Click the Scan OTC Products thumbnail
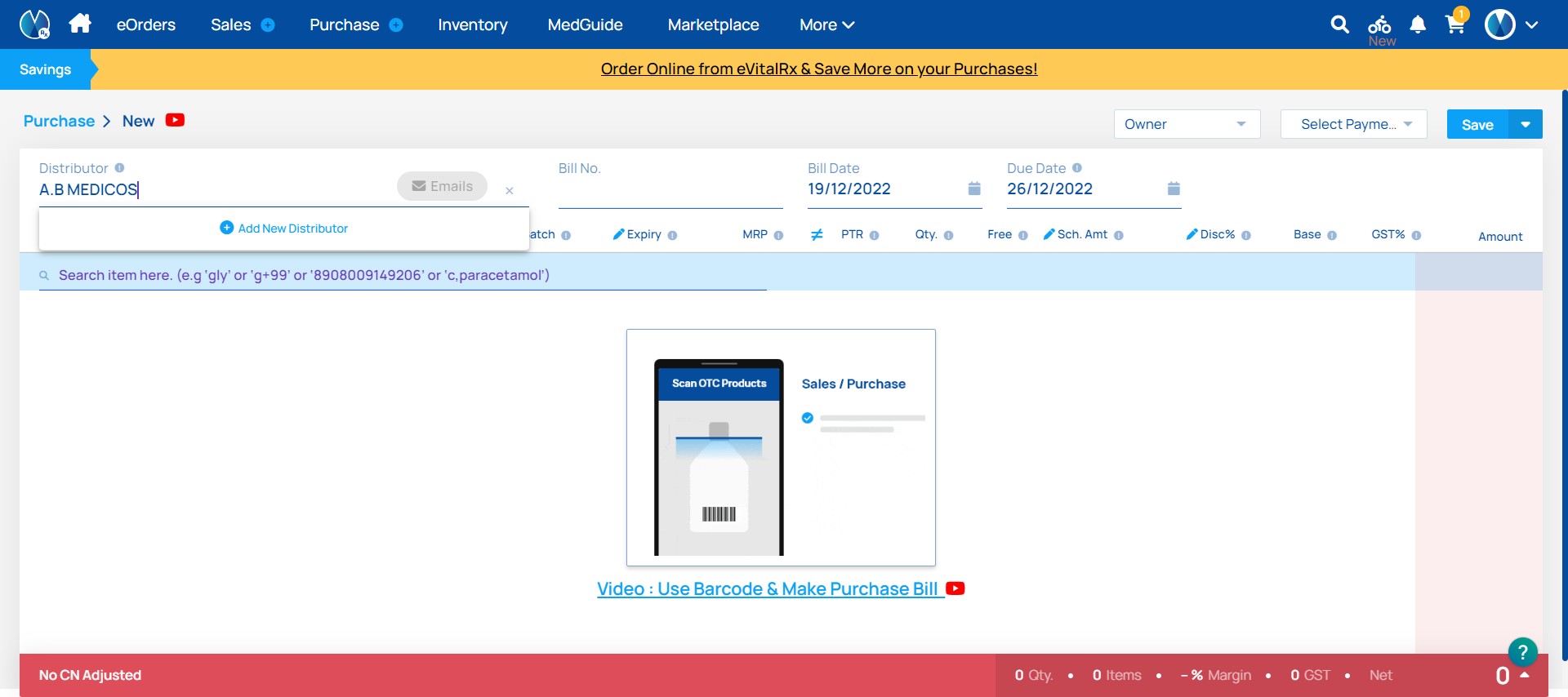This screenshot has width=1568, height=697. click(781, 447)
